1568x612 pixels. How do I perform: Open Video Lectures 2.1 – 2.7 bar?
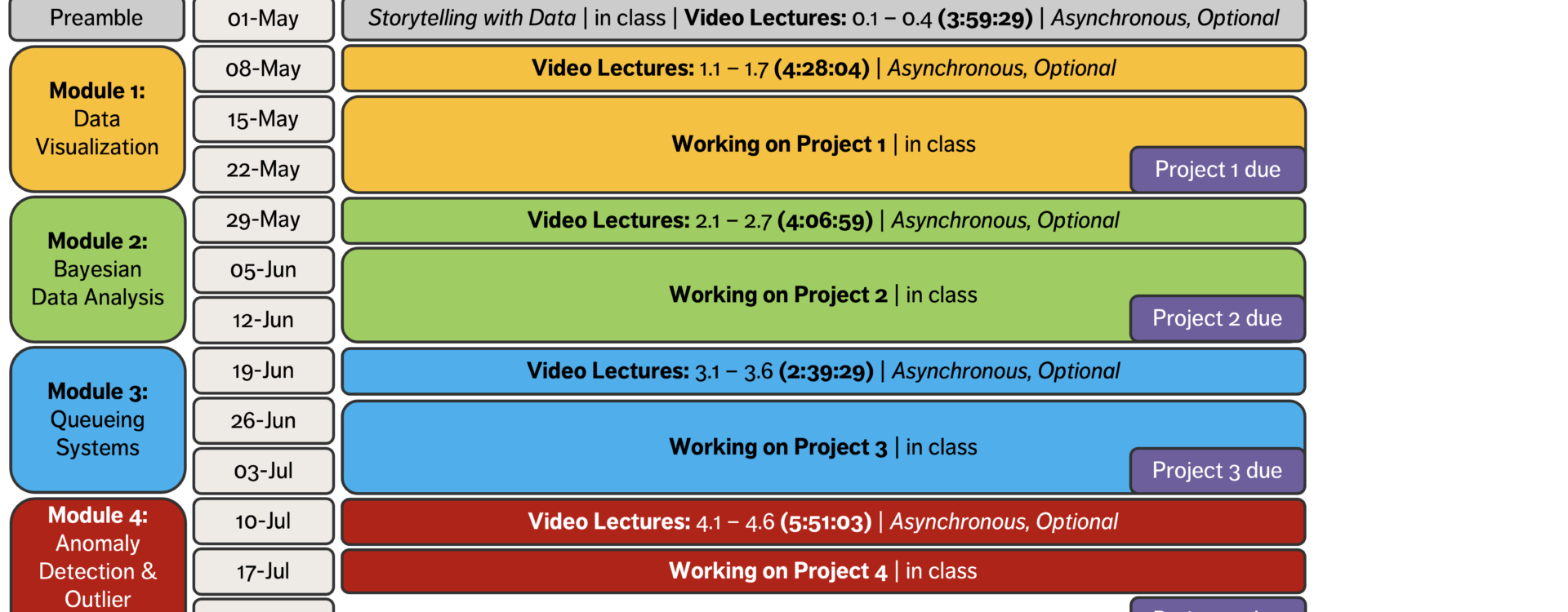pyautogui.click(x=823, y=220)
